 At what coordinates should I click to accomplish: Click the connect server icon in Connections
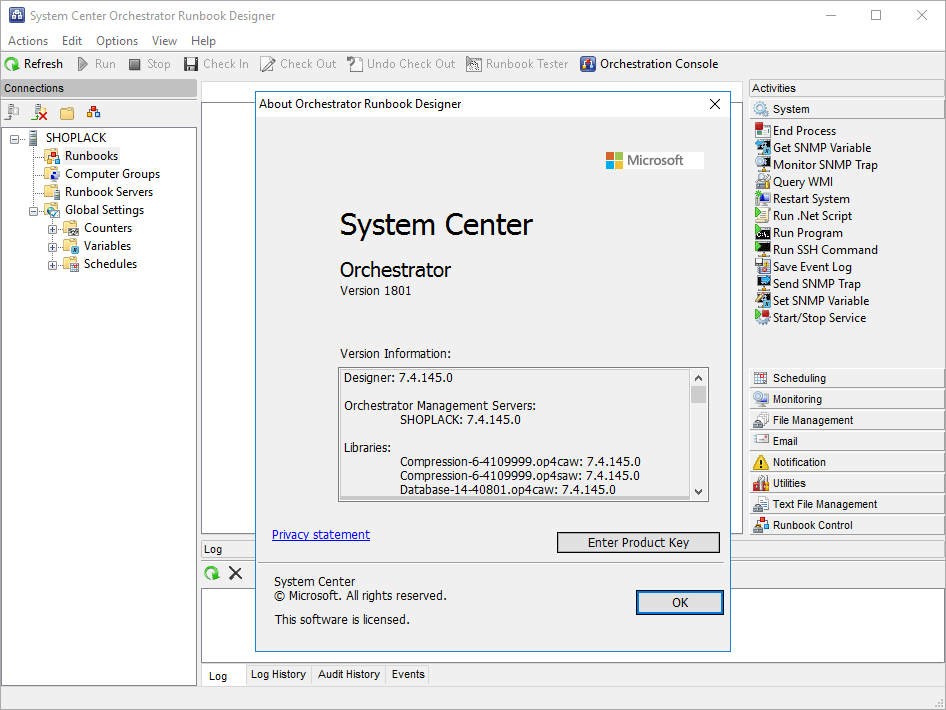click(x=13, y=112)
